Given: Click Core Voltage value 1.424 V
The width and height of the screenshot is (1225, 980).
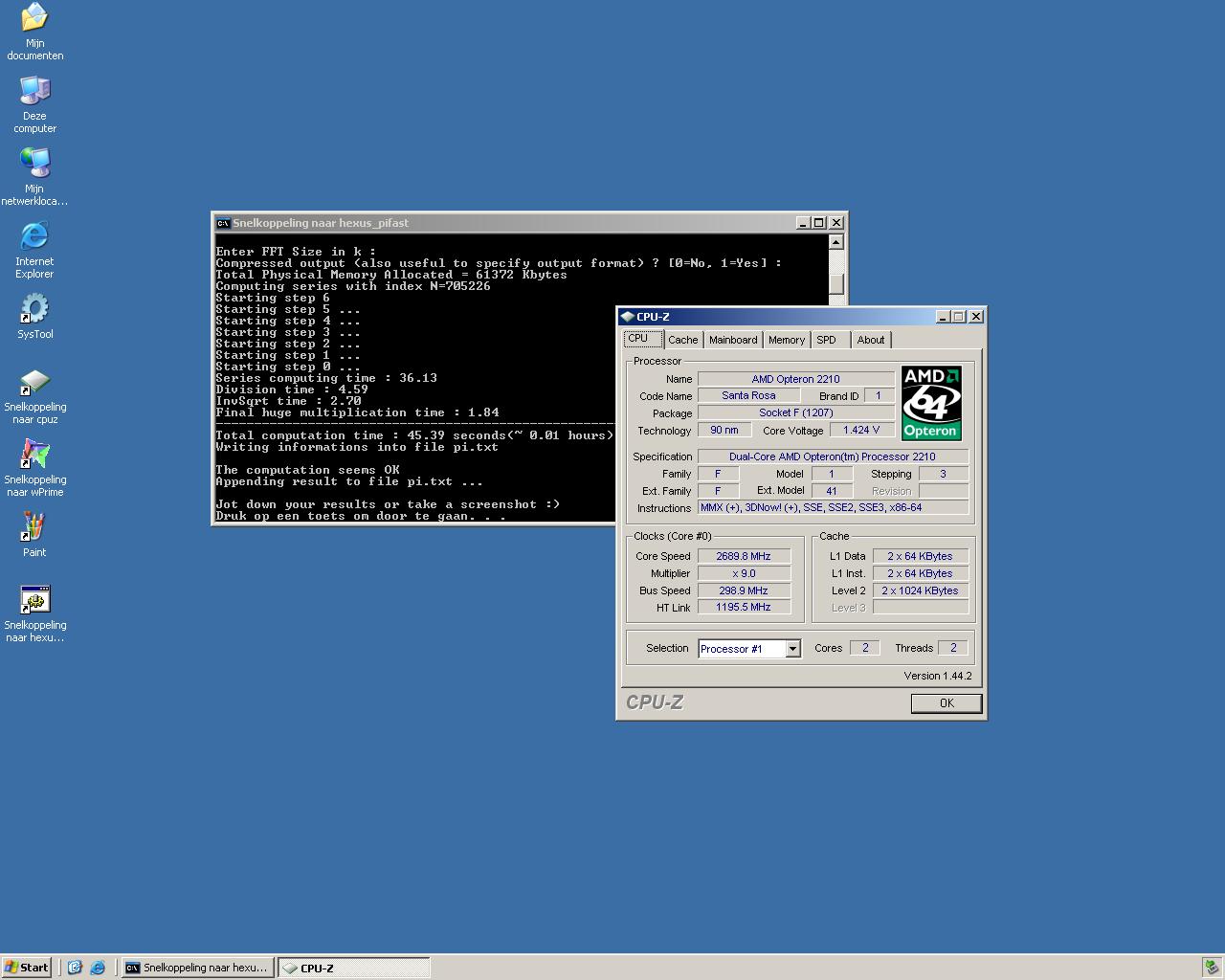Looking at the screenshot, I should (861, 430).
